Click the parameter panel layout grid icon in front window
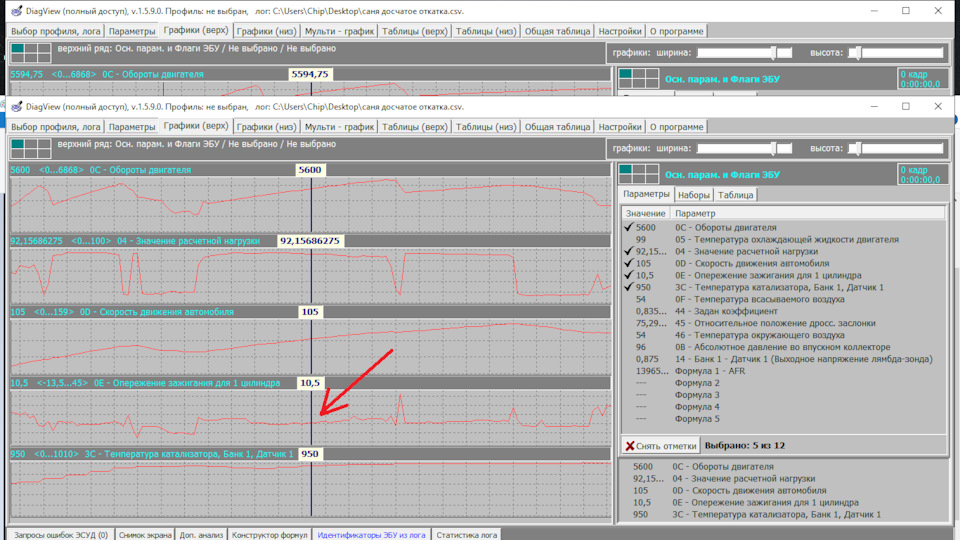Screen dimensions: 960x540 pyautogui.click(x=639, y=174)
